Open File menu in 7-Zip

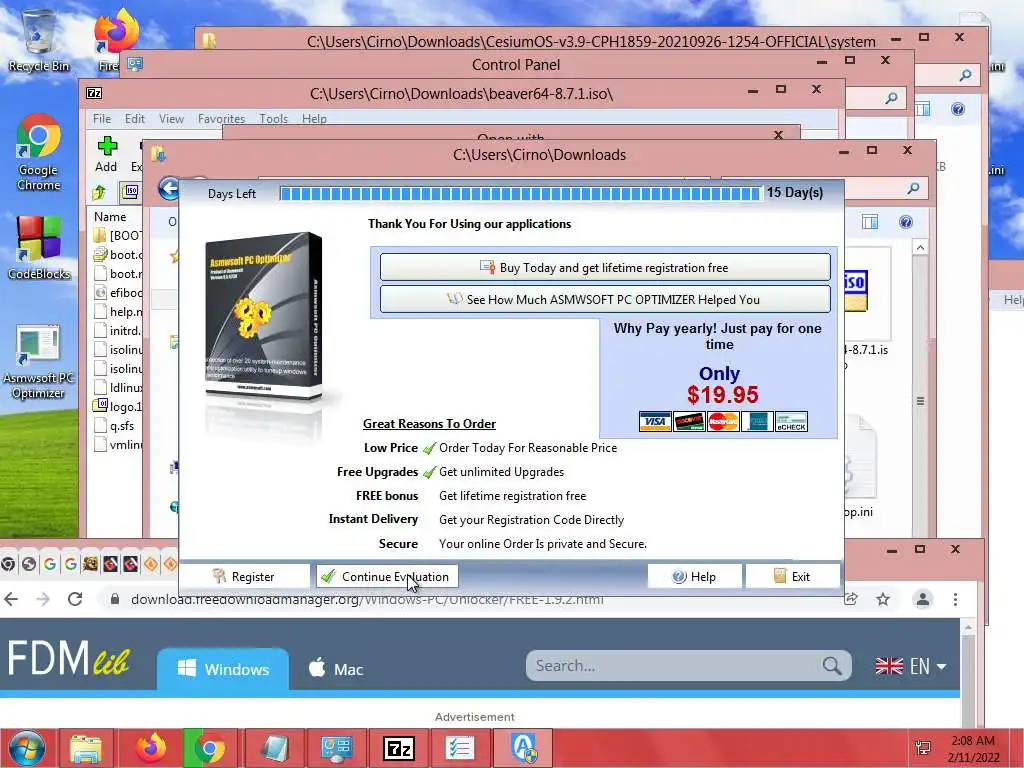[102, 119]
